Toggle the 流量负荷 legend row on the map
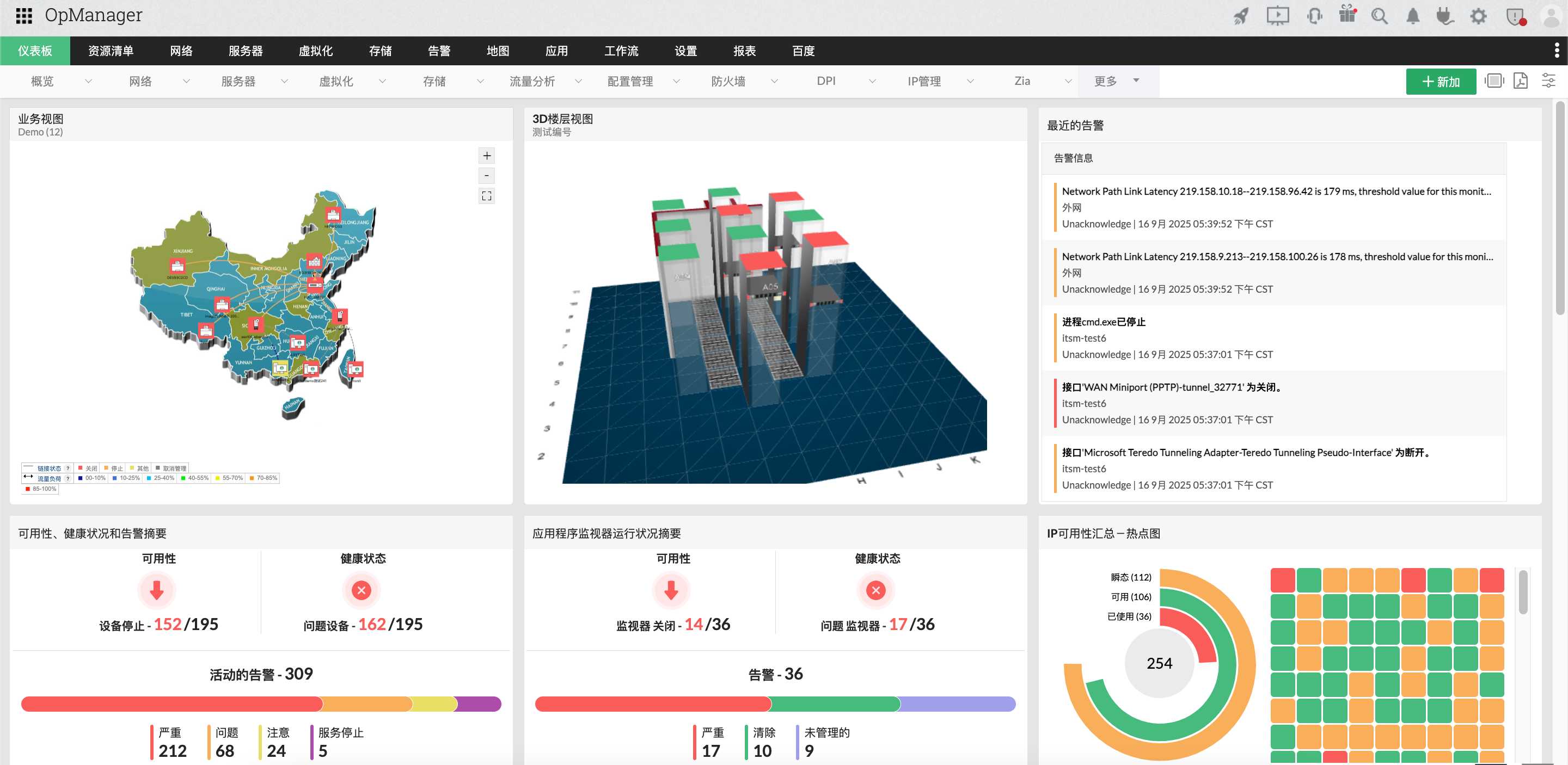This screenshot has width=1568, height=765. [50, 478]
